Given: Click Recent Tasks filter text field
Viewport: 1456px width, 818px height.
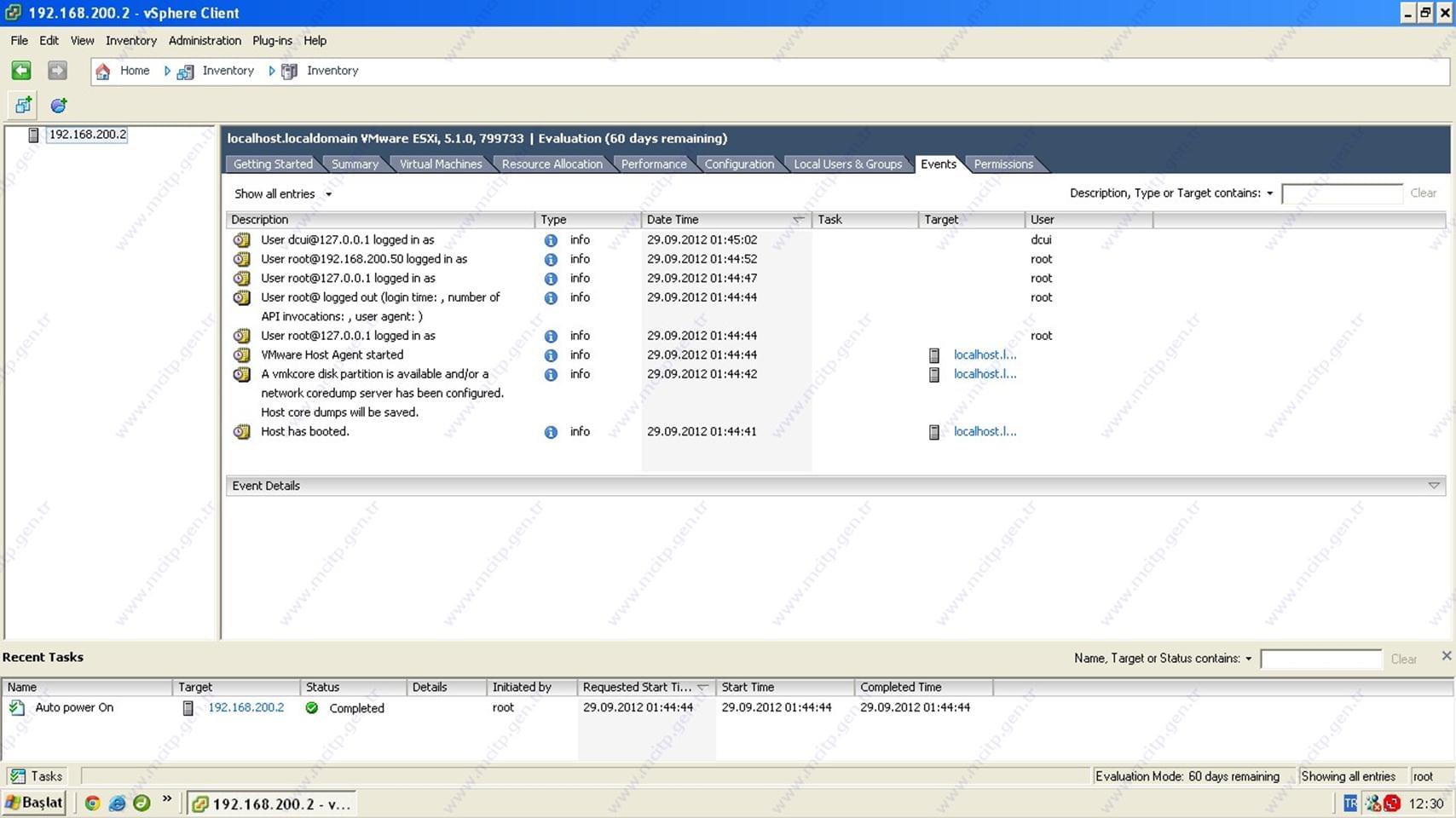Looking at the screenshot, I should (1320, 659).
